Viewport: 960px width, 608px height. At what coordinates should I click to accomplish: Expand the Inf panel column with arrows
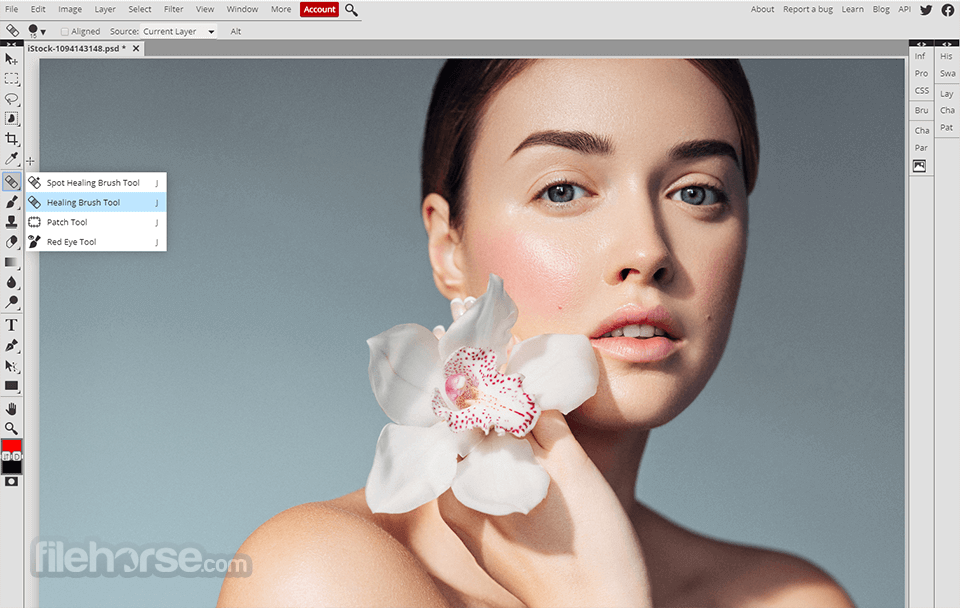(x=921, y=44)
